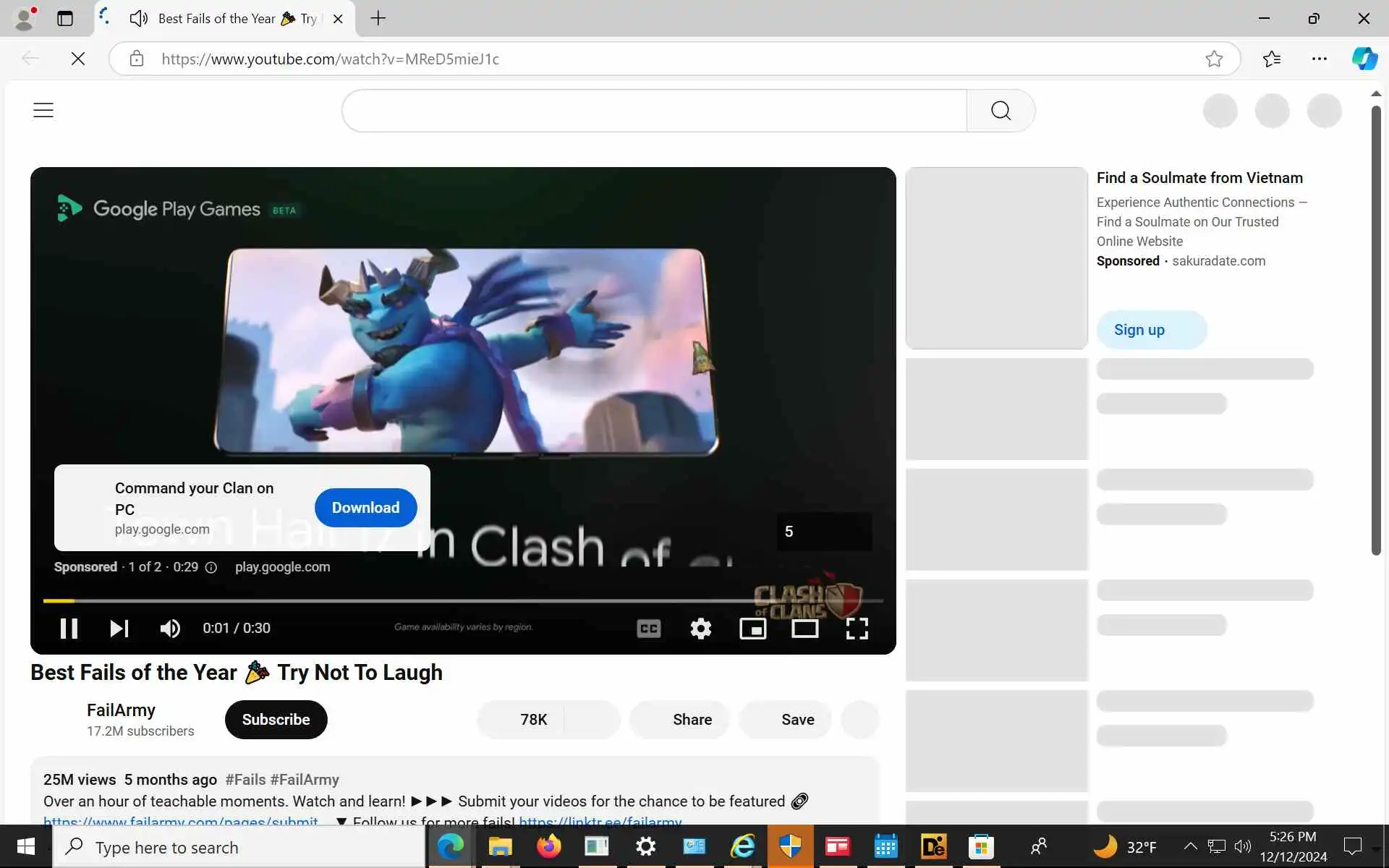1389x868 pixels.
Task: Save the video to a playlist
Action: click(x=785, y=719)
